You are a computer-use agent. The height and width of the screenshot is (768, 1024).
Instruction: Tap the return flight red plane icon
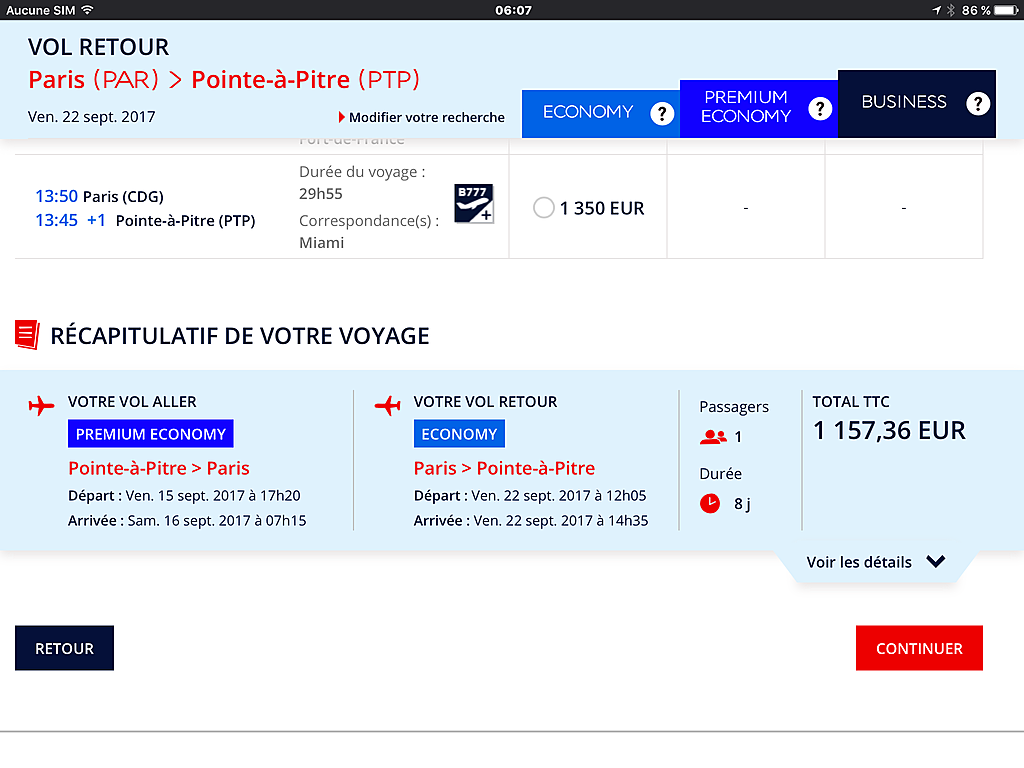[387, 406]
